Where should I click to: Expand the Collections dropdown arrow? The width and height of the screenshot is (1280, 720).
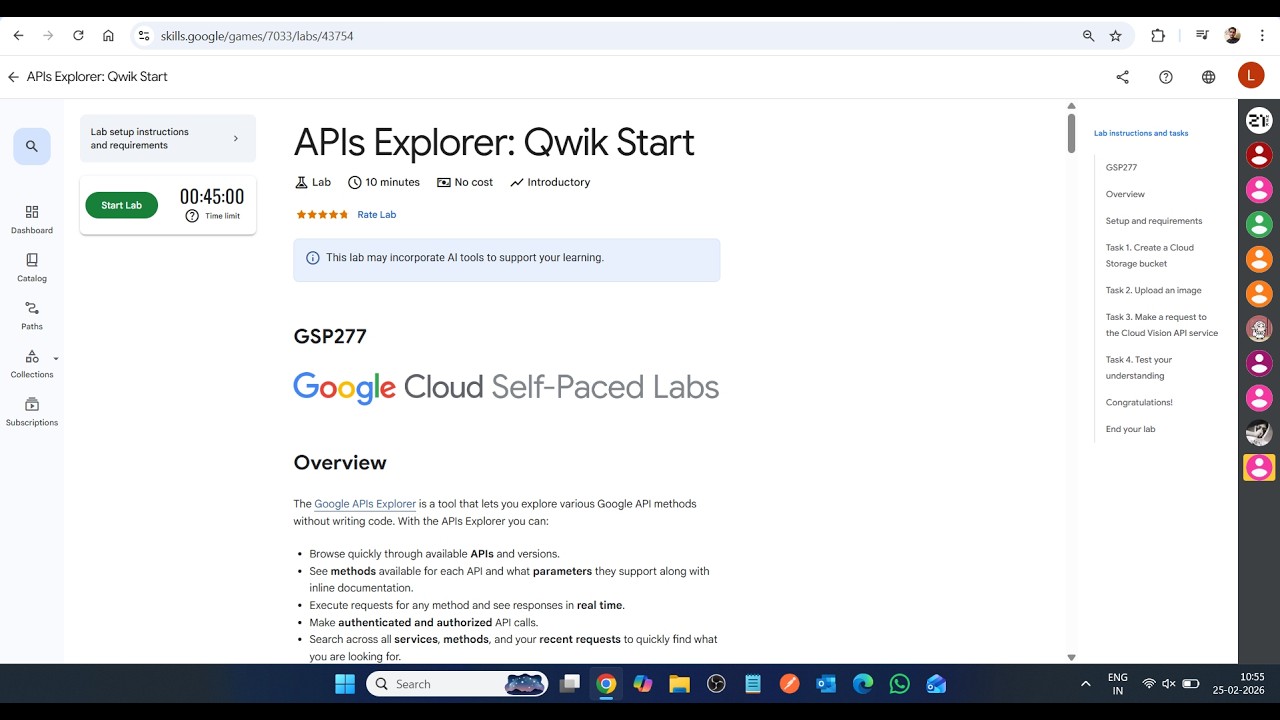56,358
